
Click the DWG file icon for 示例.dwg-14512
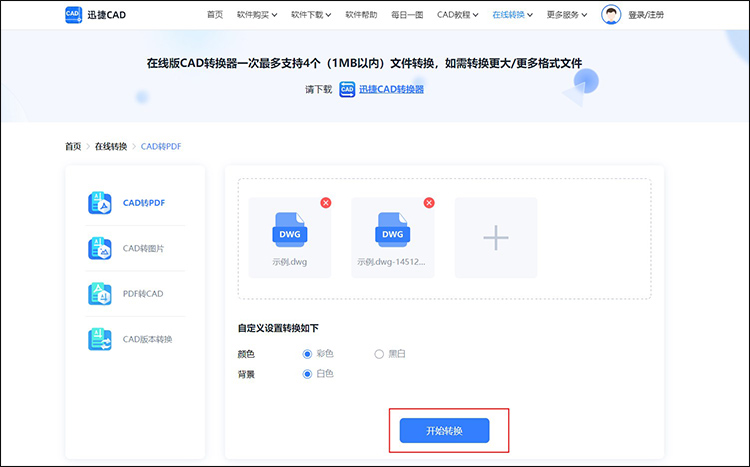coord(393,230)
